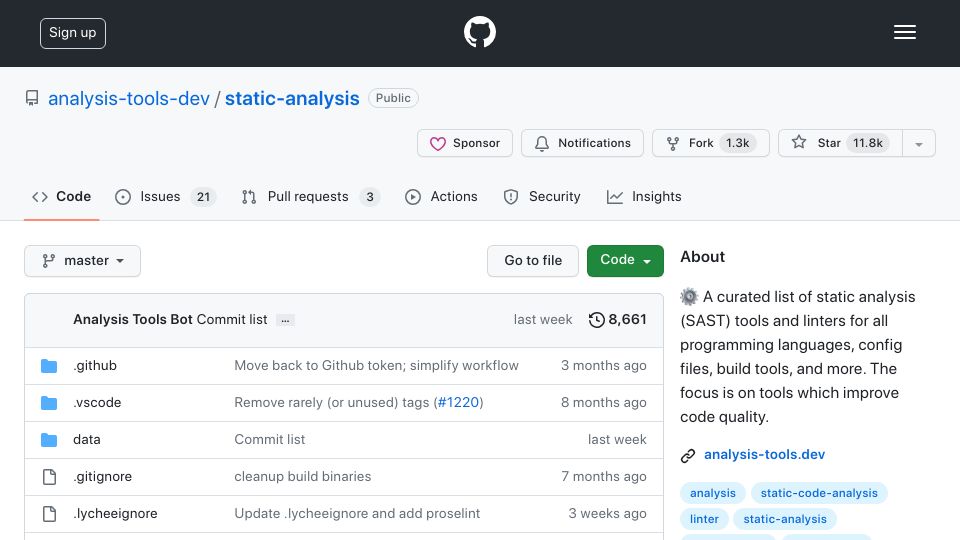The width and height of the screenshot is (960, 540).
Task: Click the Pull requests count badge 3
Action: tap(370, 197)
